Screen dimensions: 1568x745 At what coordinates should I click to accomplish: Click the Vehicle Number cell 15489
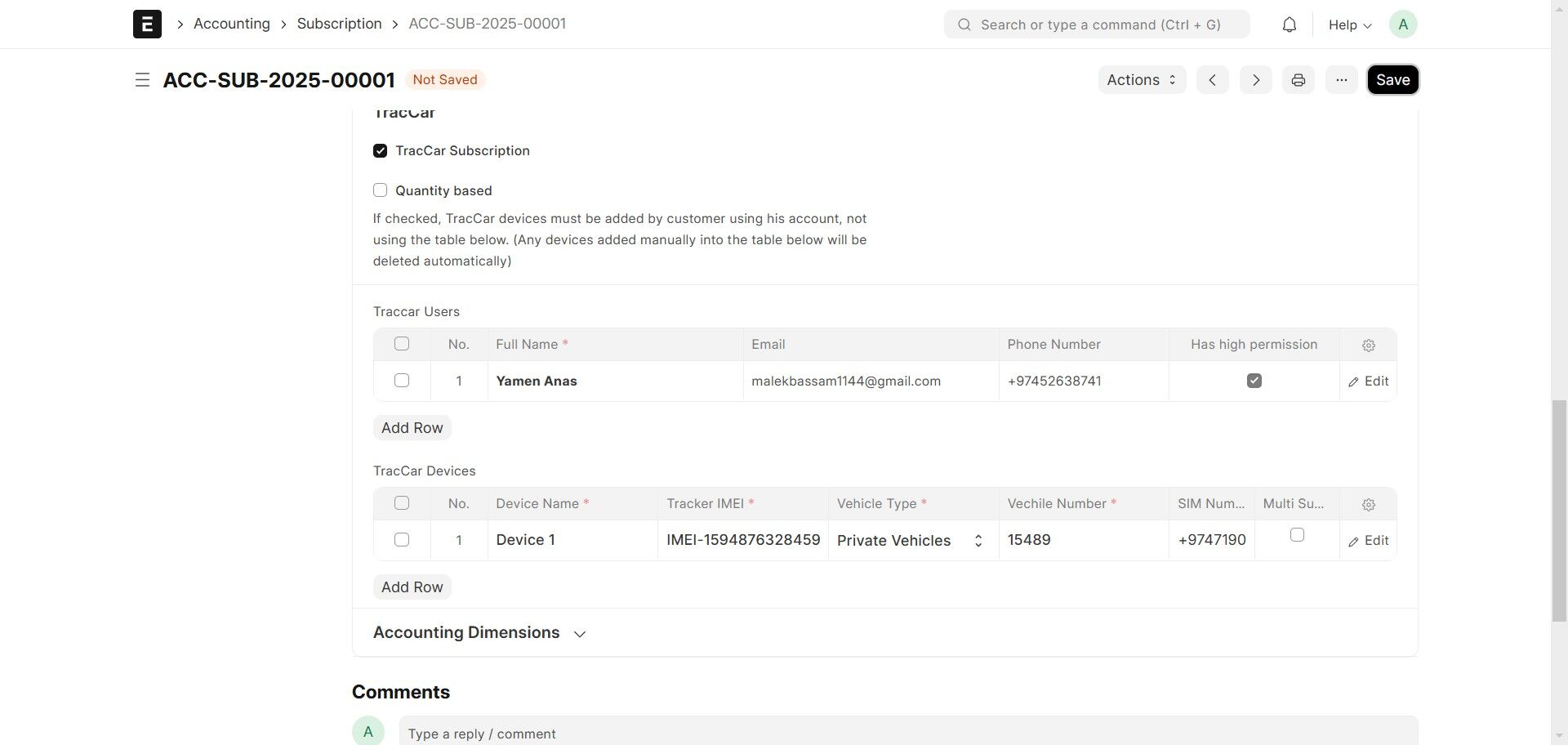(1084, 541)
